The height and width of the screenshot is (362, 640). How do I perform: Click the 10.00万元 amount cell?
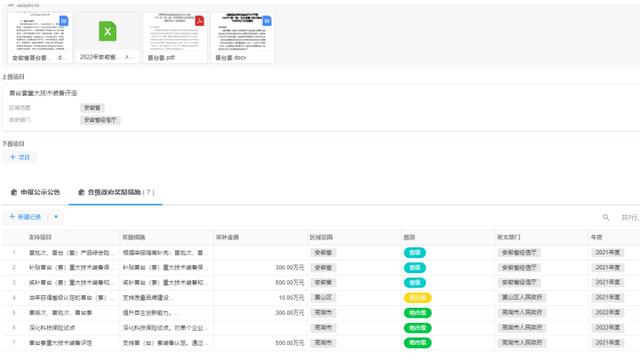pos(291,298)
